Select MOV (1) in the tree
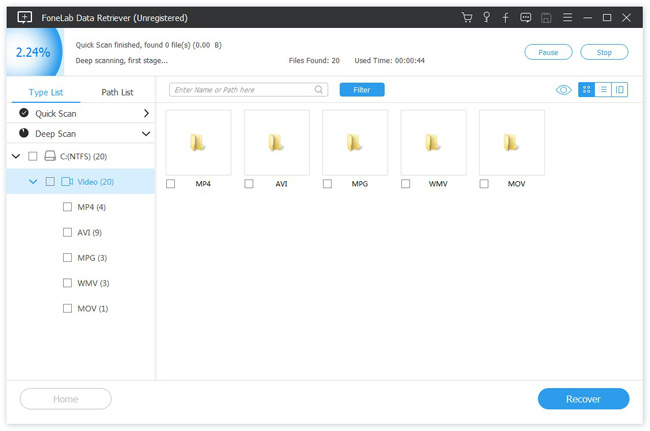The height and width of the screenshot is (431, 650). (93, 308)
